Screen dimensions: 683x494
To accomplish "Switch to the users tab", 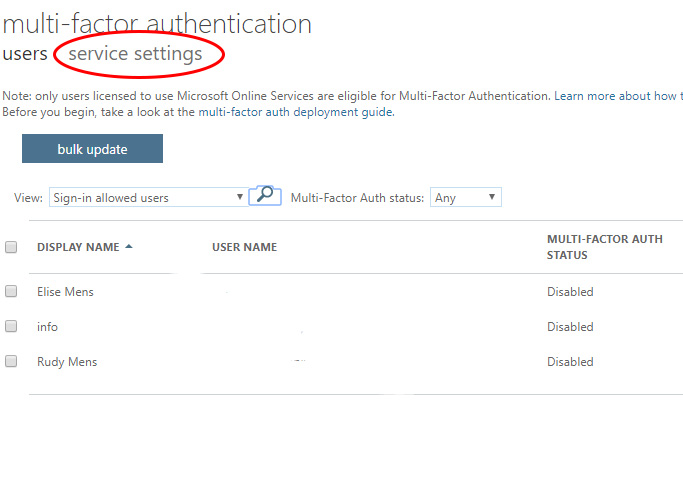I will tap(25, 54).
